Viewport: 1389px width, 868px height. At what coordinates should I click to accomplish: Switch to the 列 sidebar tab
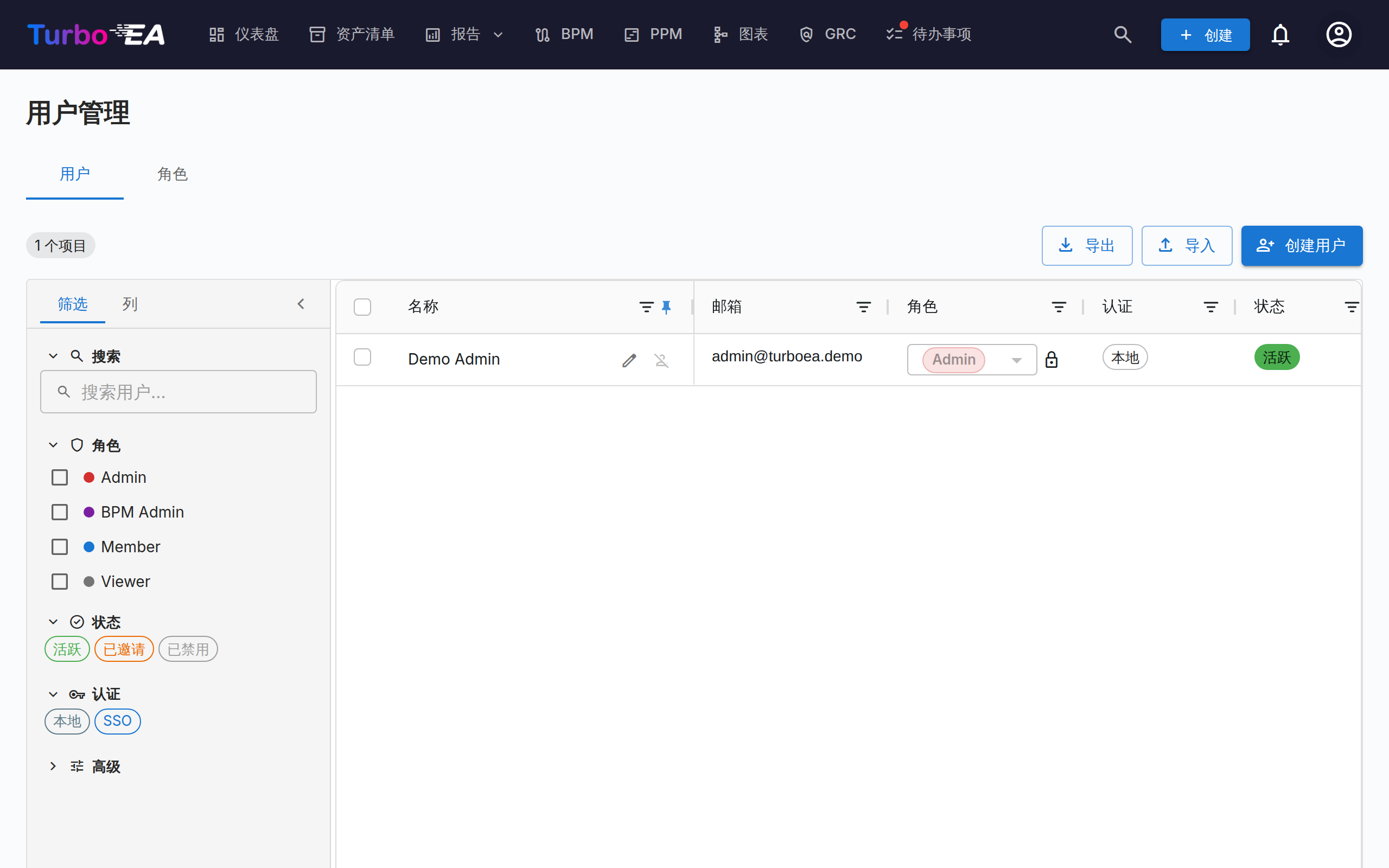pos(130,304)
